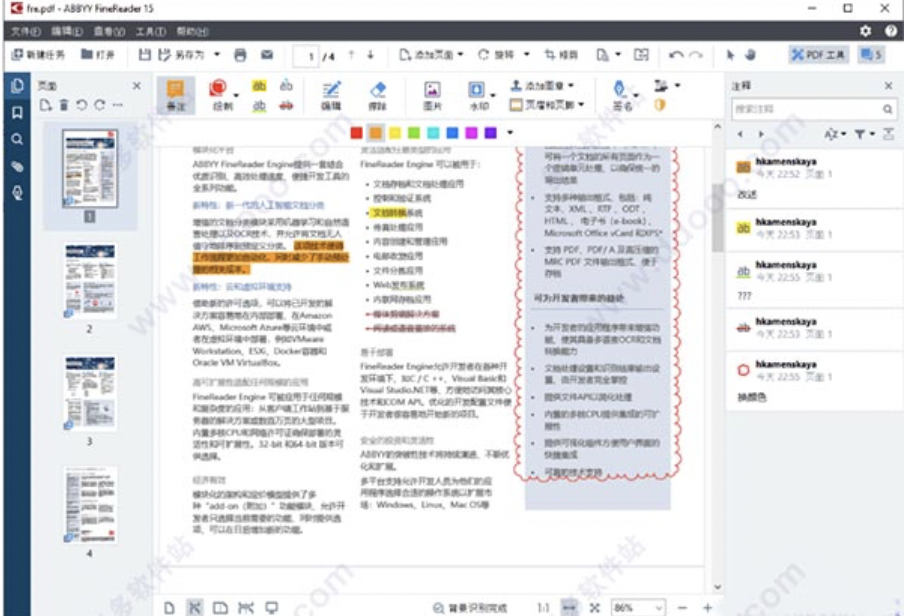This screenshot has height=616, width=904.
Task: Open the Attachments paperclip panel in sidebar
Action: [x=17, y=166]
